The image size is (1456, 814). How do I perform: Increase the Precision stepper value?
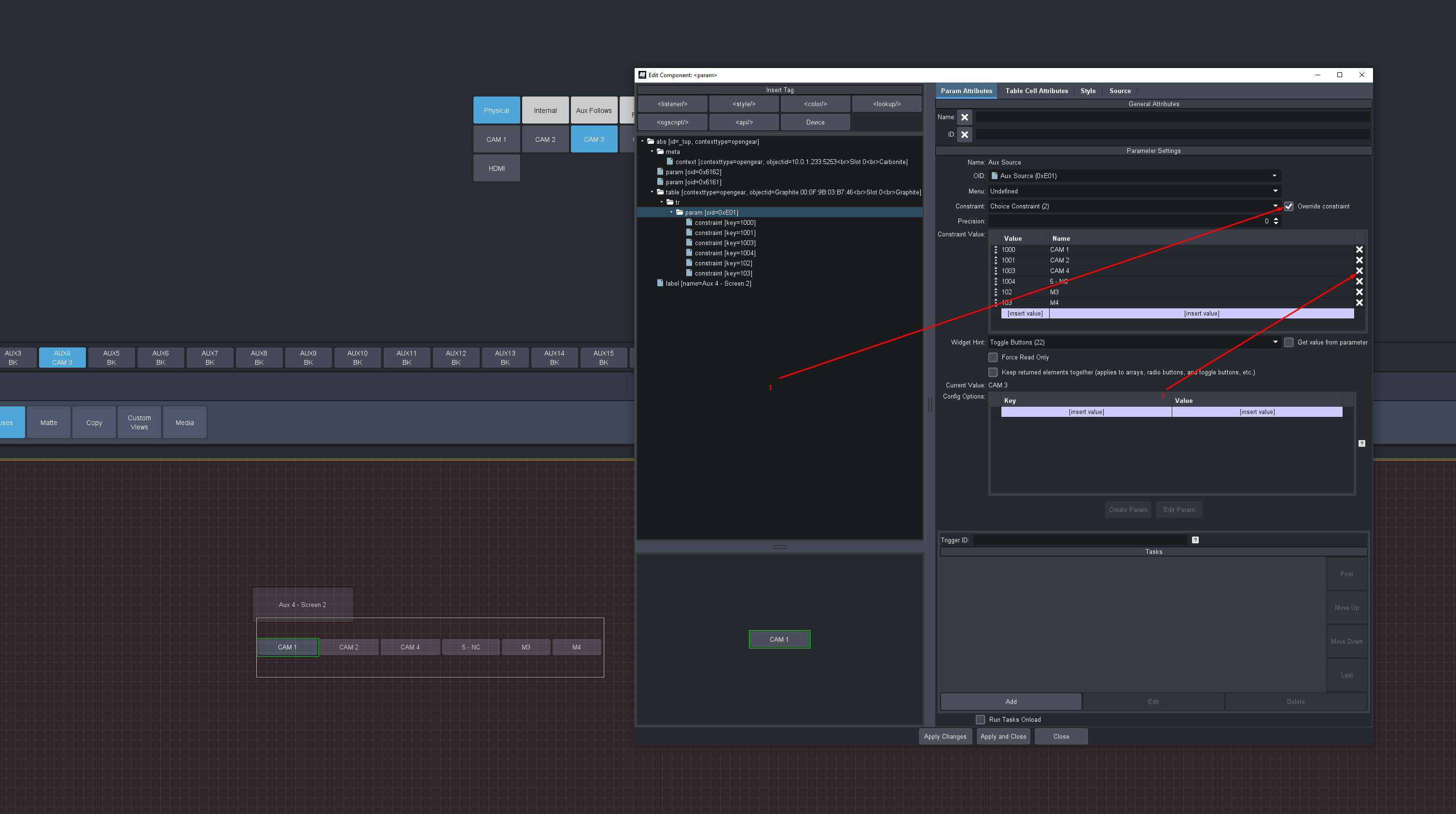coord(1276,219)
